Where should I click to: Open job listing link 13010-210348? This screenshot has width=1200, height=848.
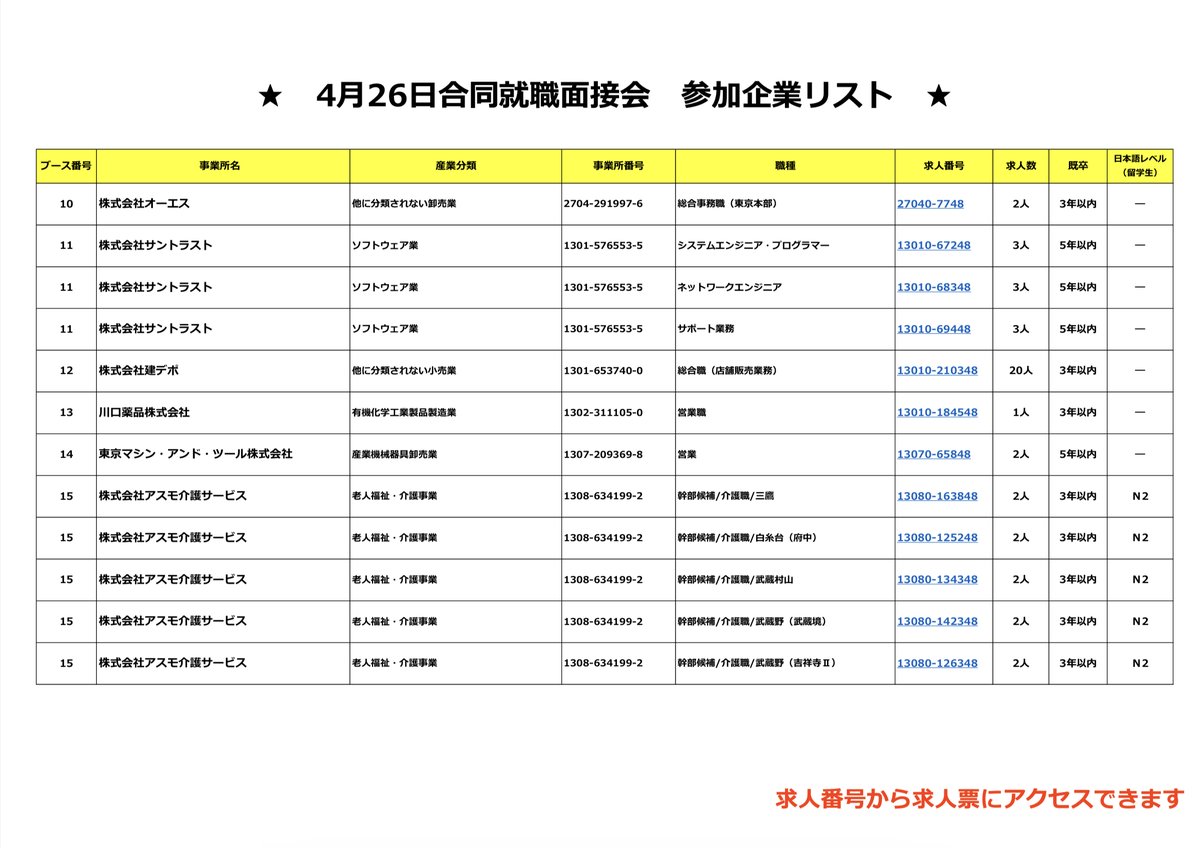click(x=937, y=371)
